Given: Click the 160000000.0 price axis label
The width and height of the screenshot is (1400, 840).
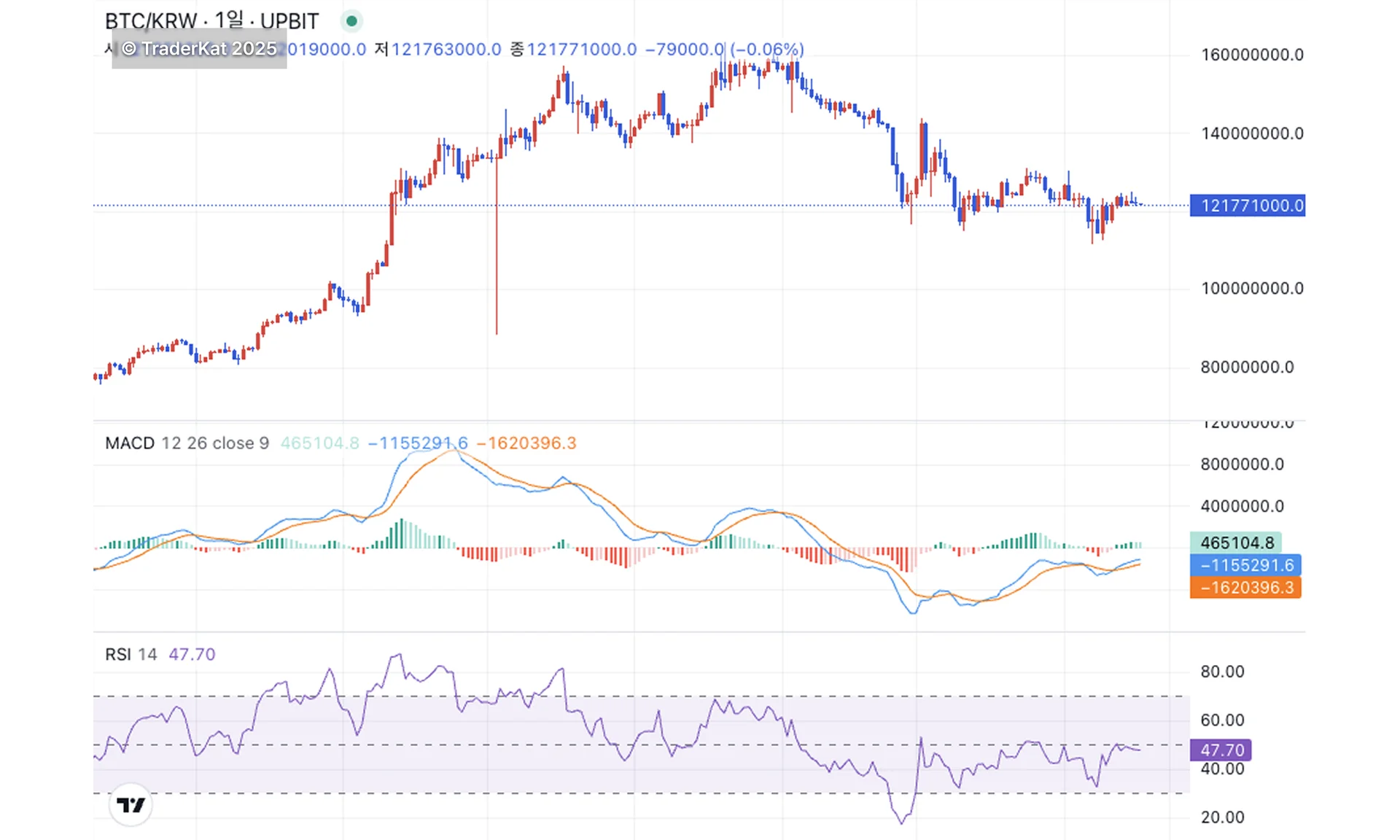Looking at the screenshot, I should (x=1251, y=55).
